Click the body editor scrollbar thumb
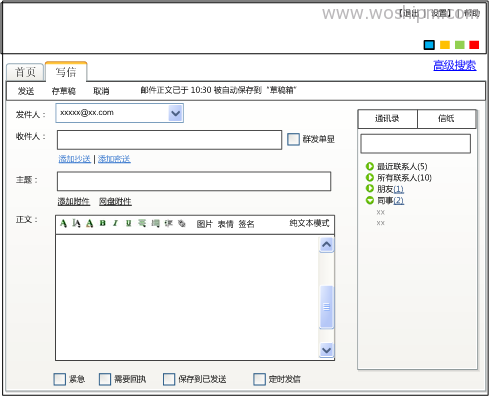The height and width of the screenshot is (396, 489). coord(327,307)
